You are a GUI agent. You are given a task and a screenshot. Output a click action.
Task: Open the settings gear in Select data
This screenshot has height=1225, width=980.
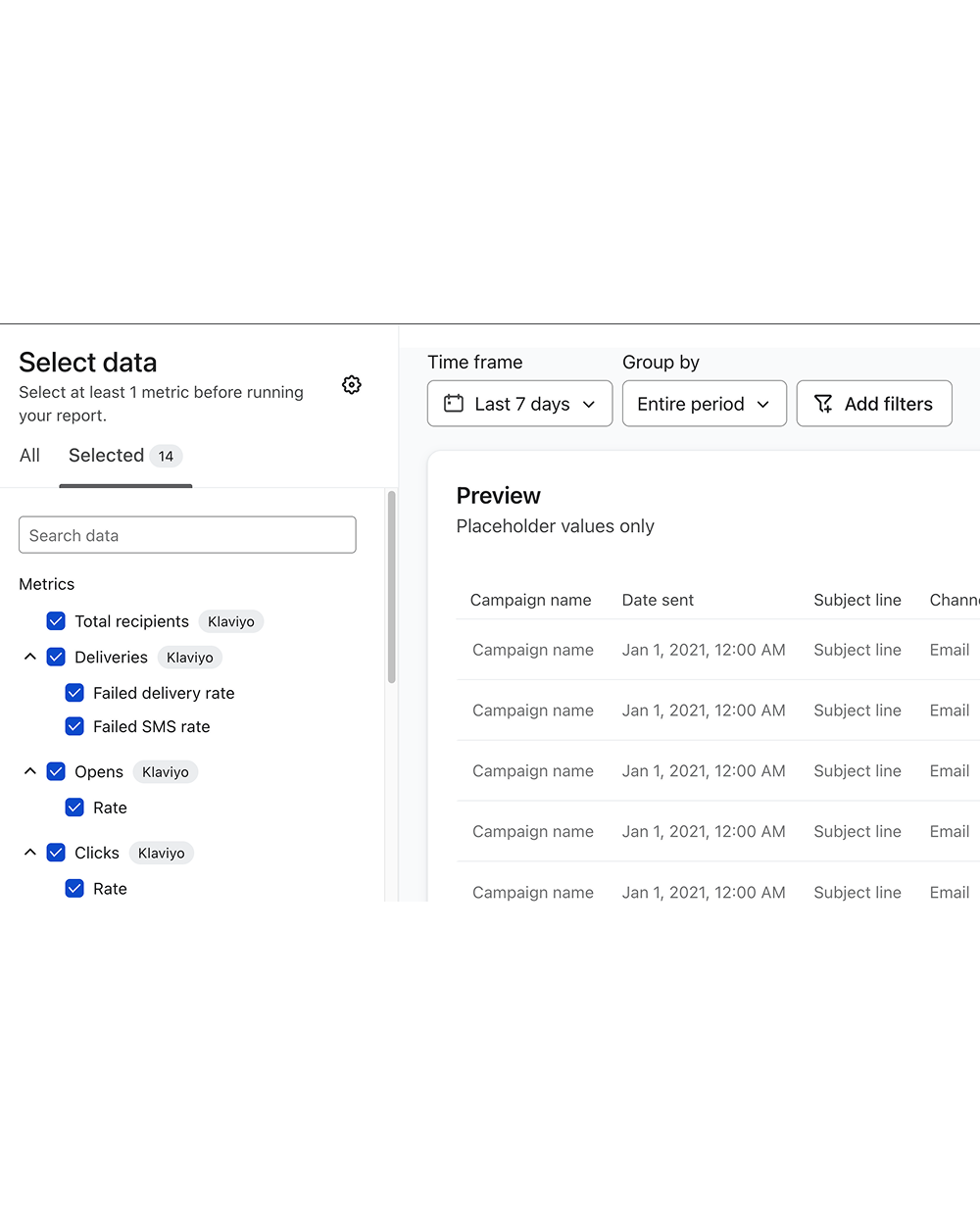pos(352,385)
